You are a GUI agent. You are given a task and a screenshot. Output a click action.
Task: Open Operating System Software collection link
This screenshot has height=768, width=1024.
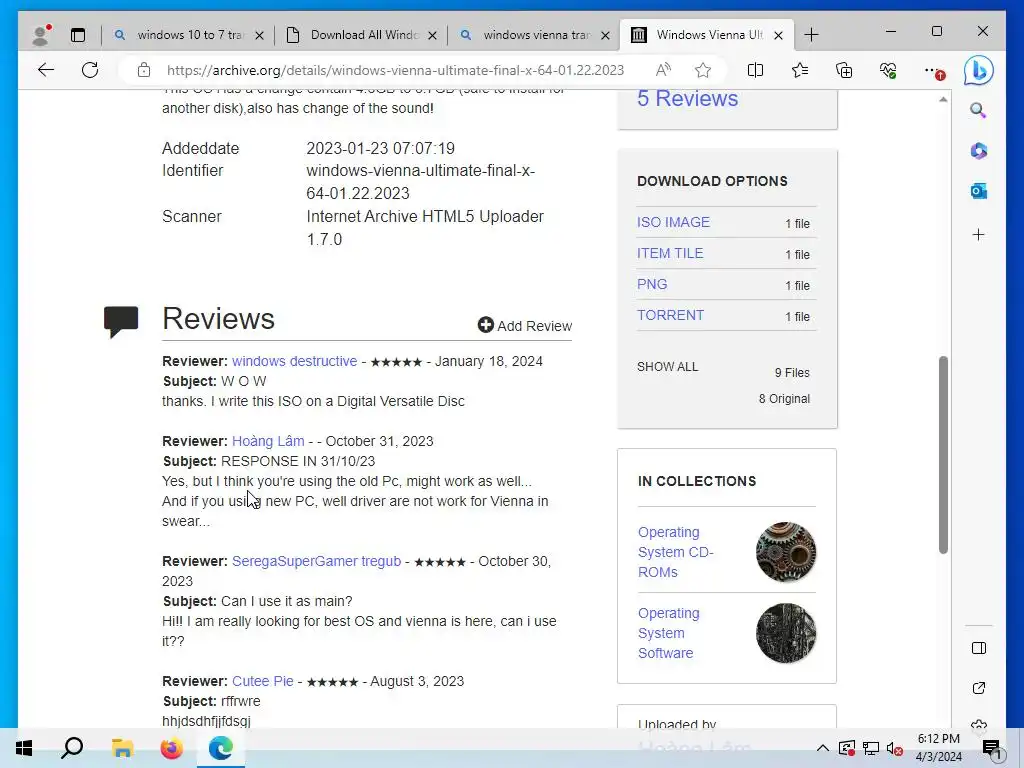[x=669, y=633]
